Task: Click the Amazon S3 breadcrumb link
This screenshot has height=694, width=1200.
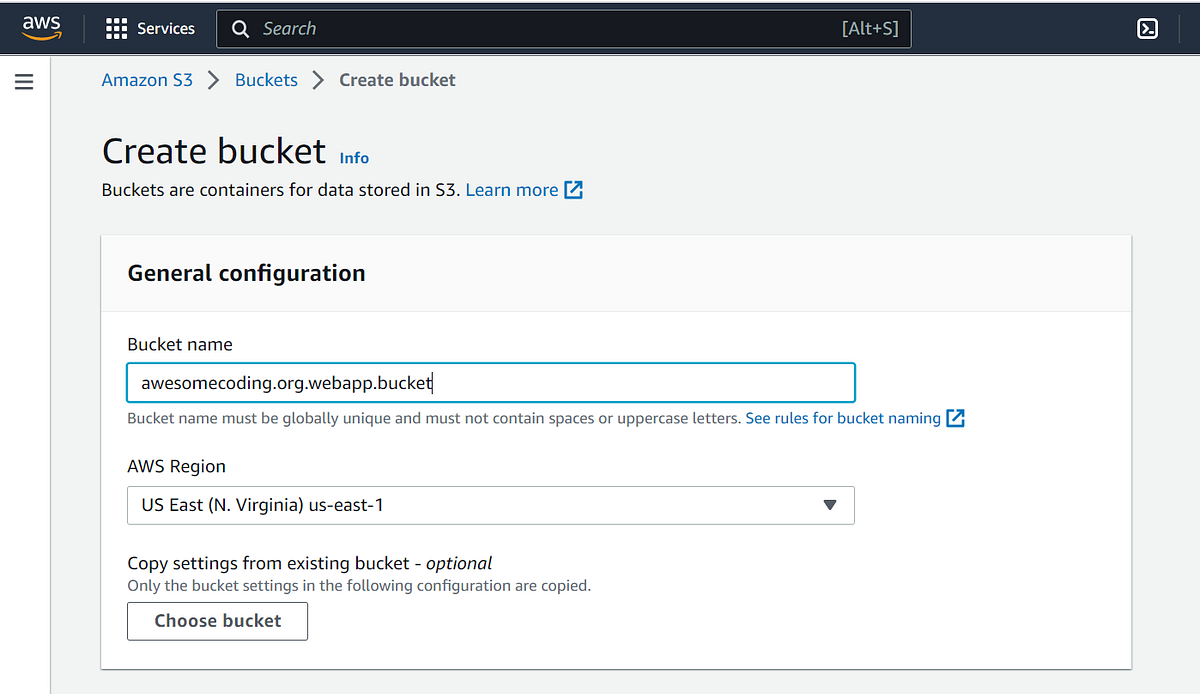Action: coord(147,79)
